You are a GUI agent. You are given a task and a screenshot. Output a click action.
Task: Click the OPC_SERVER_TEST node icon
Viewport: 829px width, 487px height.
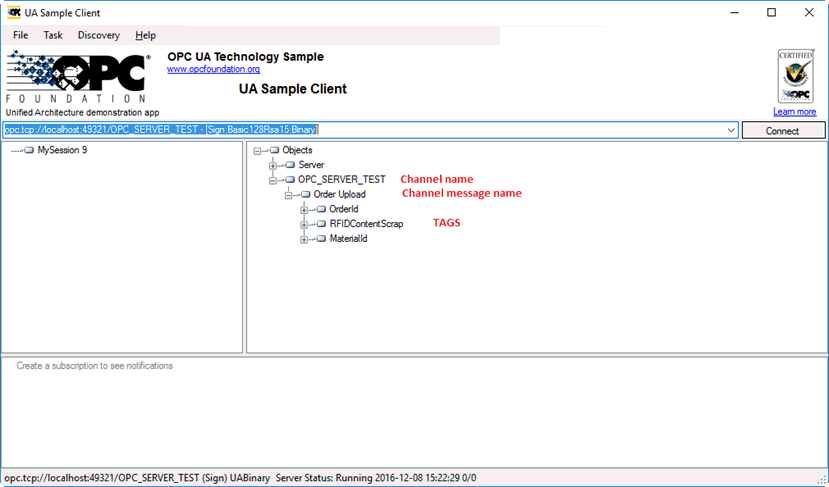pyautogui.click(x=290, y=180)
